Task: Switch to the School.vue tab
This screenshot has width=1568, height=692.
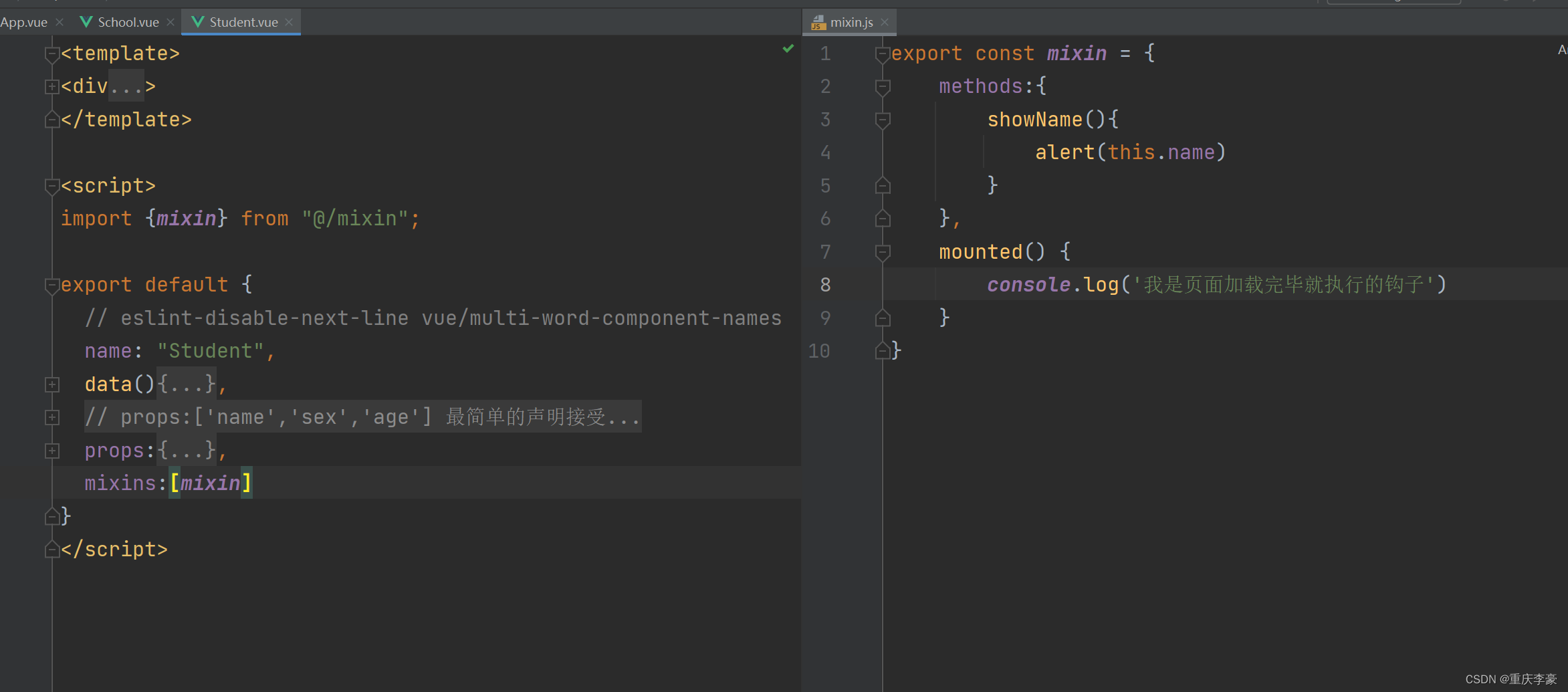Action: (128, 22)
